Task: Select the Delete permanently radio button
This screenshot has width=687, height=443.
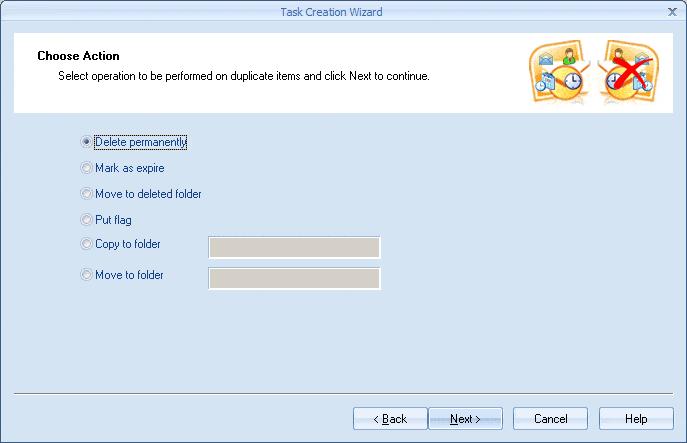Action: [x=87, y=142]
